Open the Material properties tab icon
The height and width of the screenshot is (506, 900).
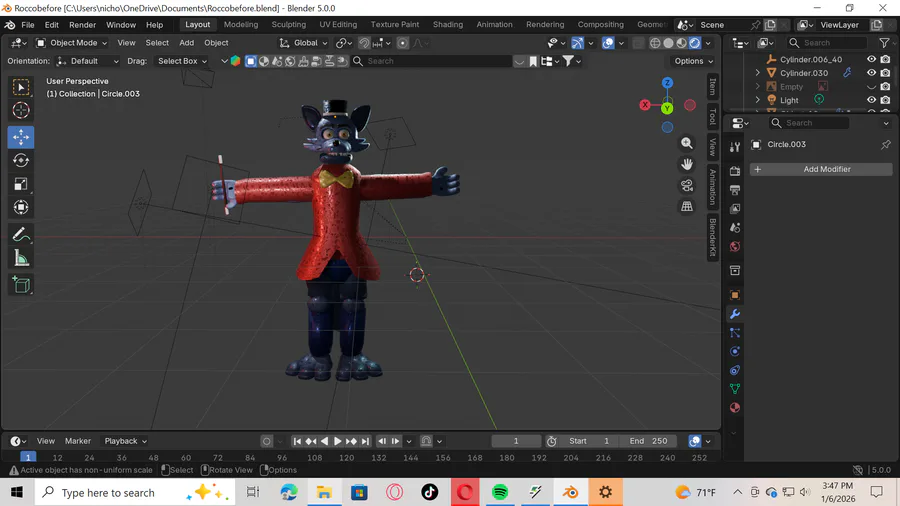[x=735, y=407]
